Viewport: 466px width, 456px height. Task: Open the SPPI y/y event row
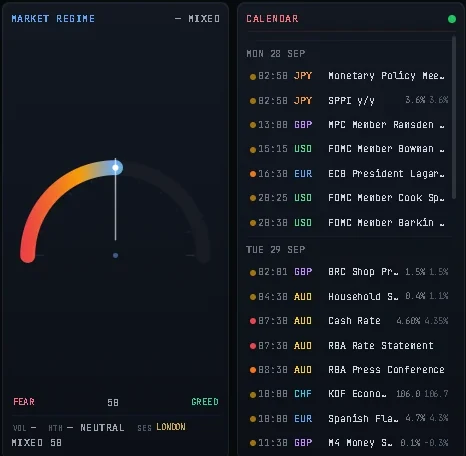(349, 100)
